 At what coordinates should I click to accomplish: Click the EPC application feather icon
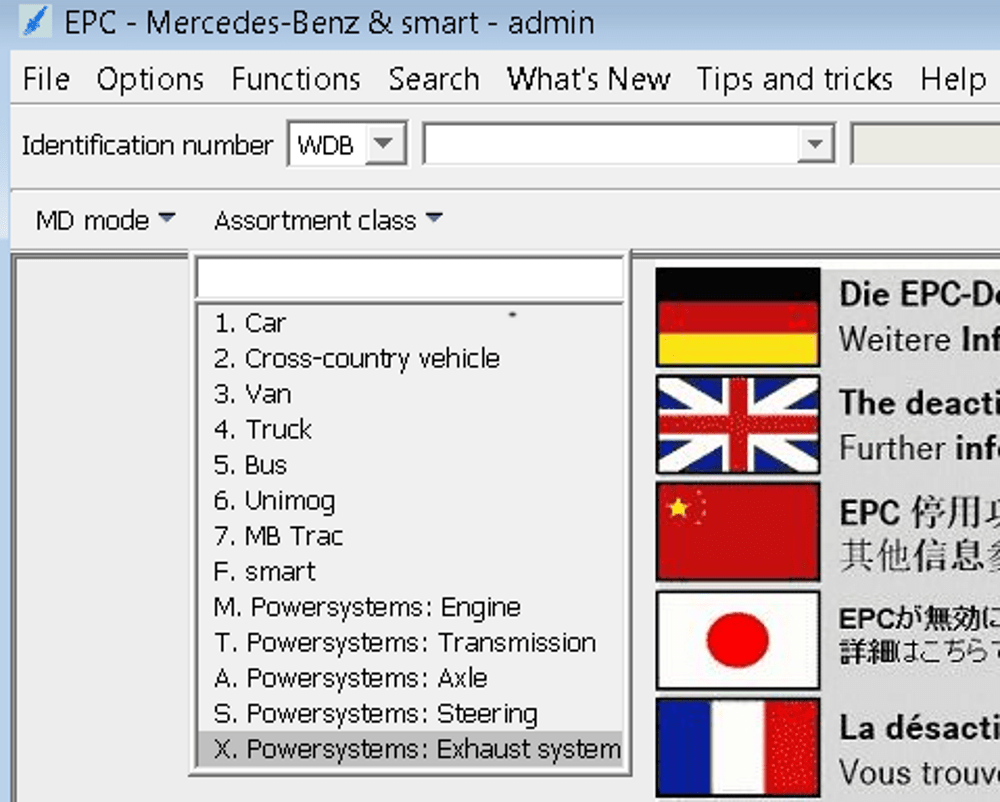(x=36, y=22)
